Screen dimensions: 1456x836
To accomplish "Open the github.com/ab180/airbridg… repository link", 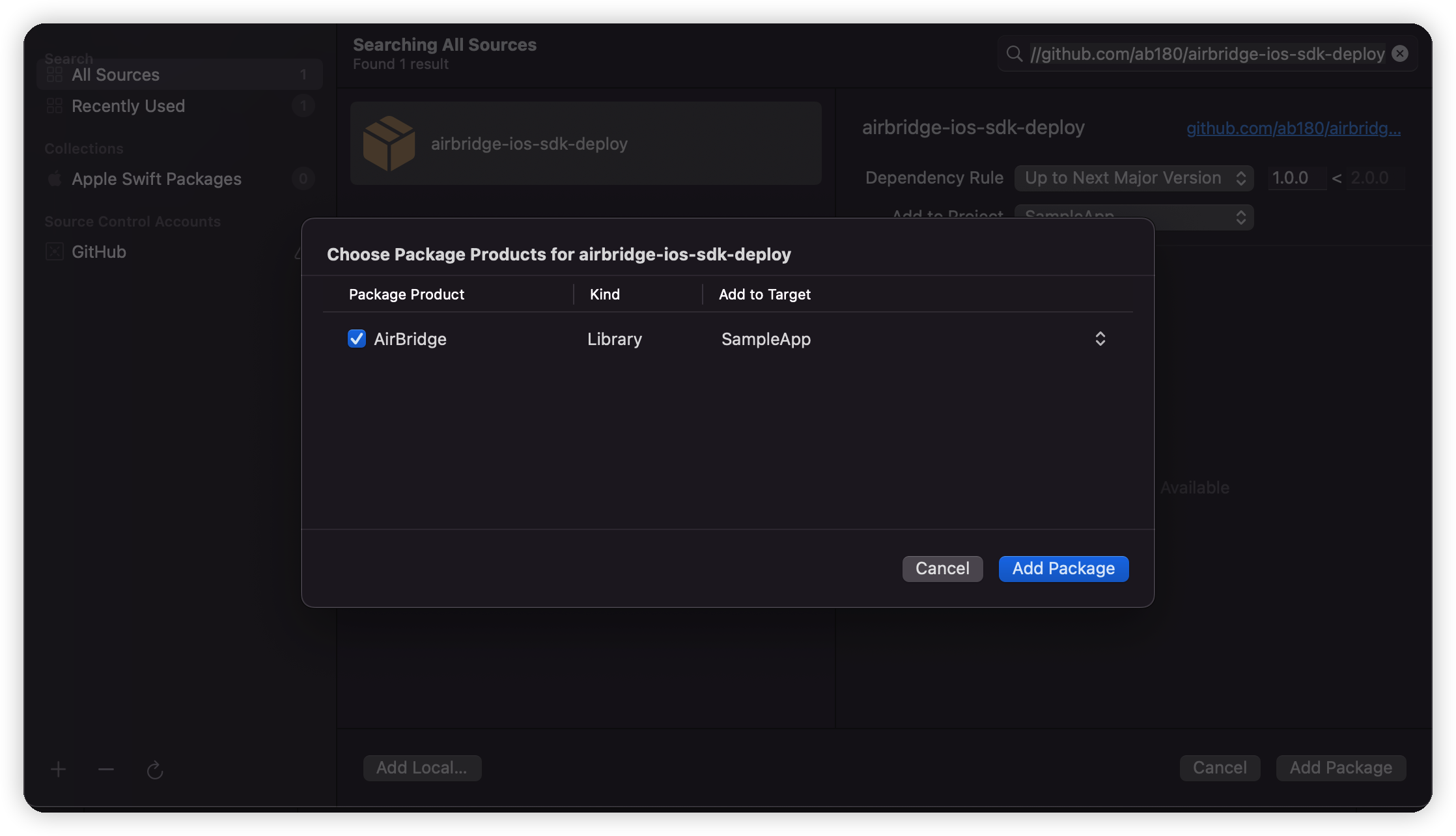I will 1293,128.
